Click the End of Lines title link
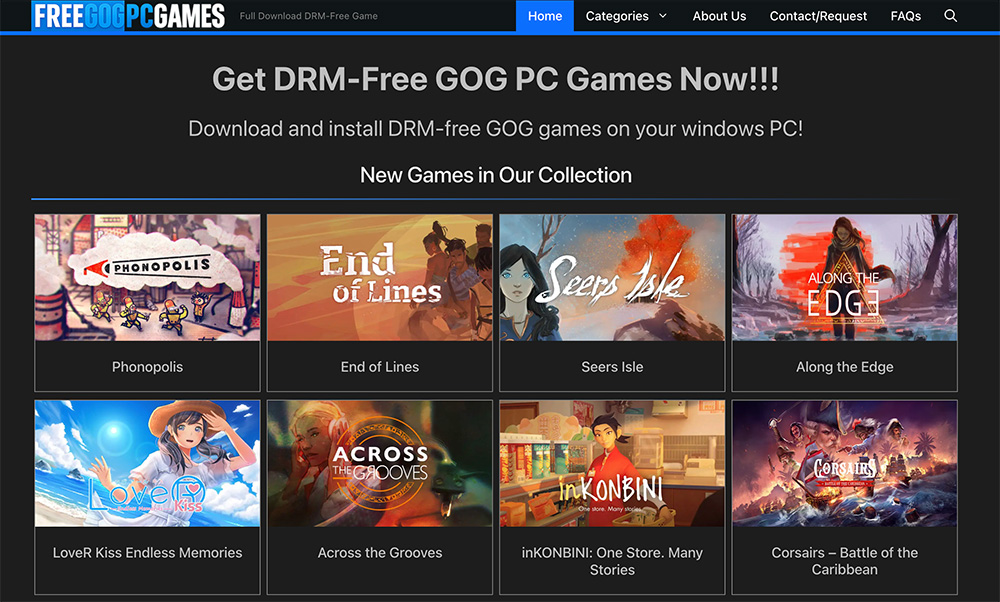The width and height of the screenshot is (1000, 602). click(379, 367)
